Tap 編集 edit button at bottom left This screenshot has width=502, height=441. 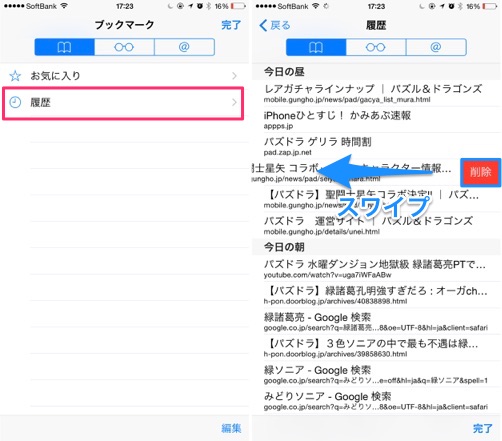point(231,428)
